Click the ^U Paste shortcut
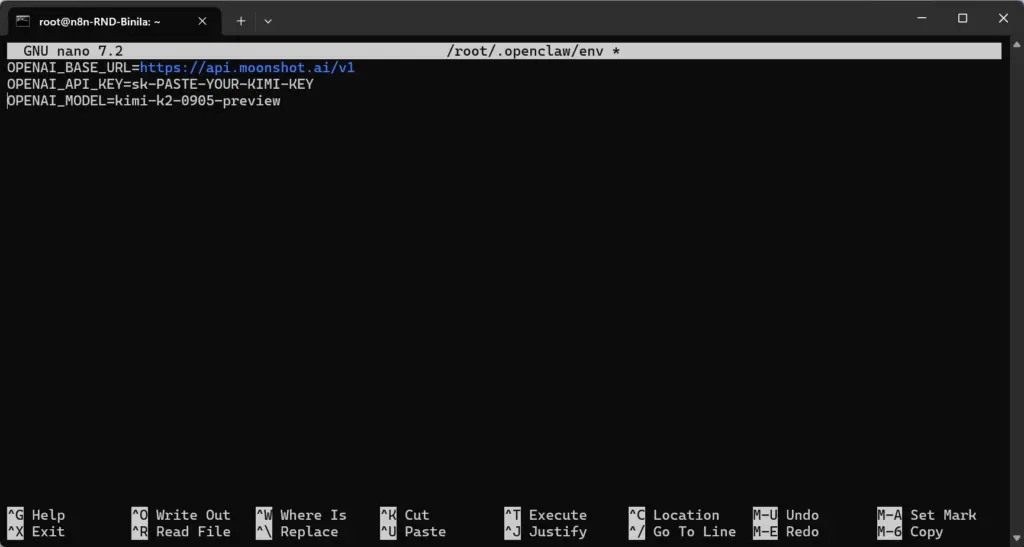 413,531
